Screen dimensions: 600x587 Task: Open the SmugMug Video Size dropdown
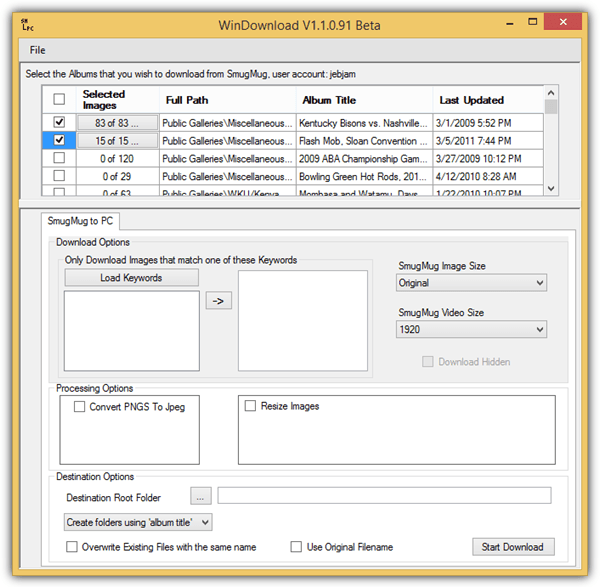point(471,329)
